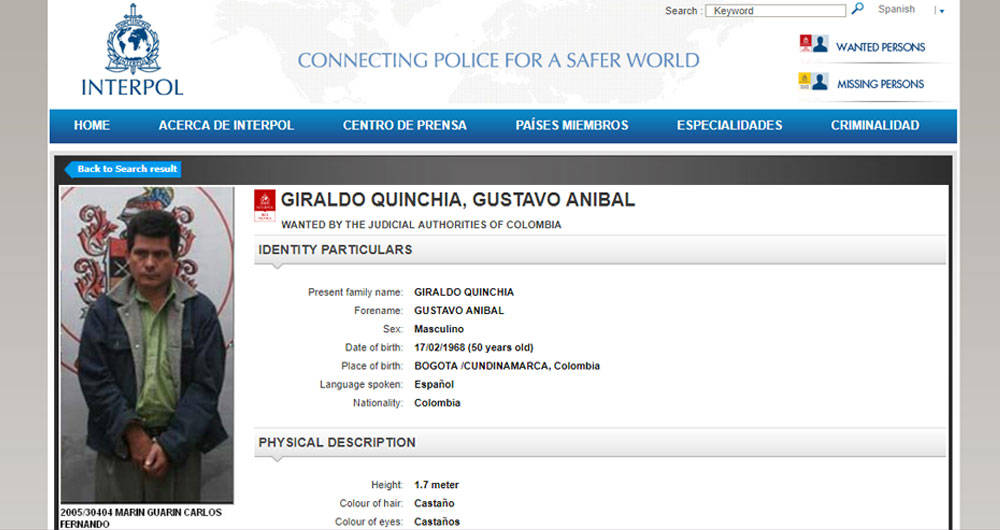Open CENTRO DE PRENSA menu
1000x530 pixels.
point(405,126)
